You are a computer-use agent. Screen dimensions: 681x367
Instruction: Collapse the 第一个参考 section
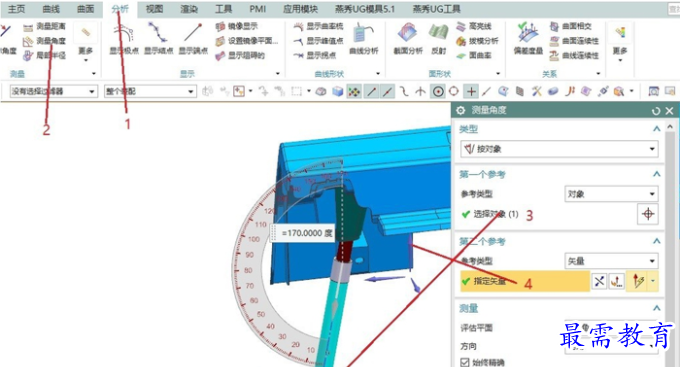pyautogui.click(x=656, y=175)
